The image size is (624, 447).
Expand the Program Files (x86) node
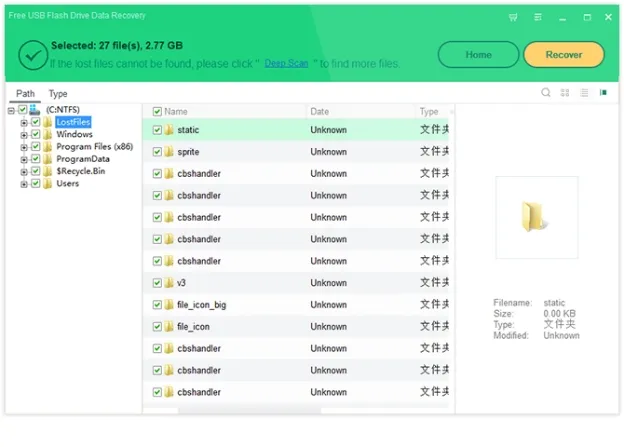click(24, 147)
